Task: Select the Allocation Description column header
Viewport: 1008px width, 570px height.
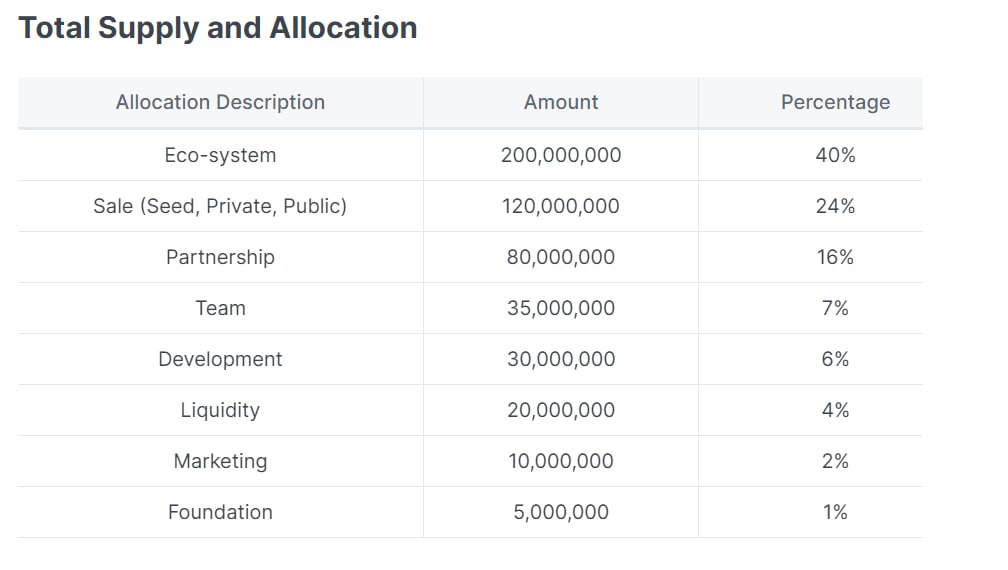Action: coord(220,102)
